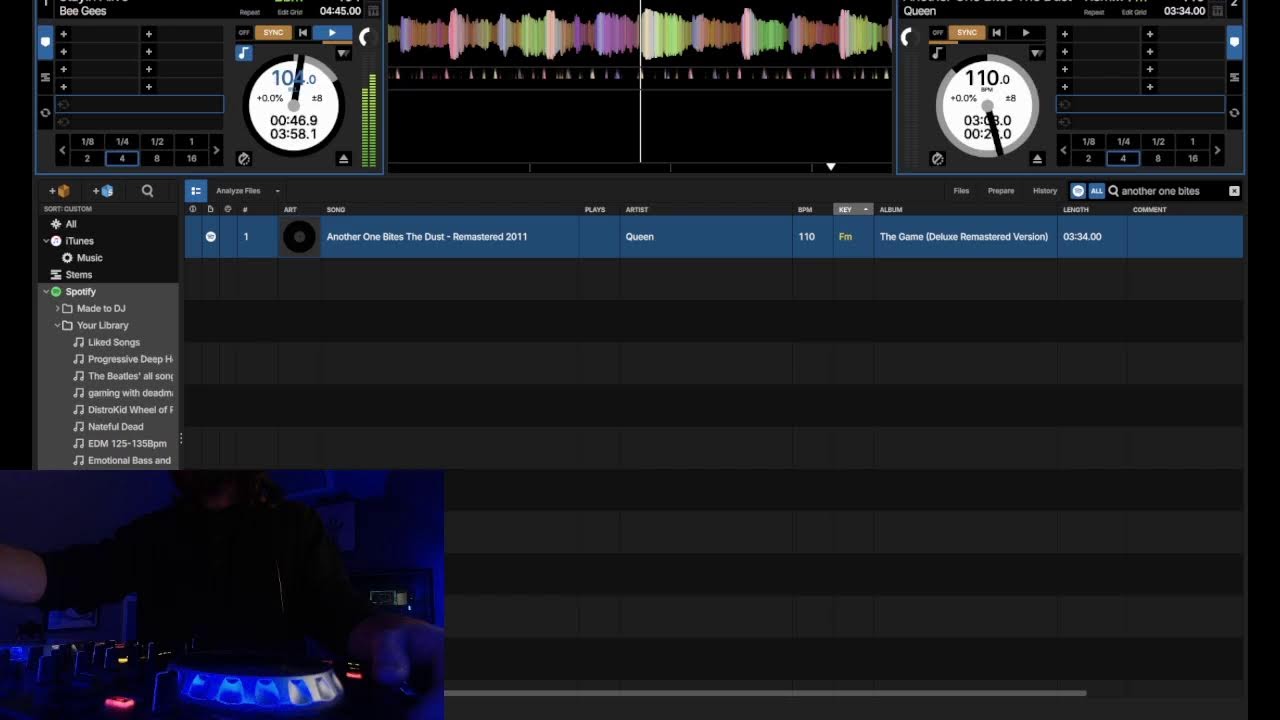Toggle ALL search filter
The image size is (1280, 720).
pyautogui.click(x=1097, y=191)
